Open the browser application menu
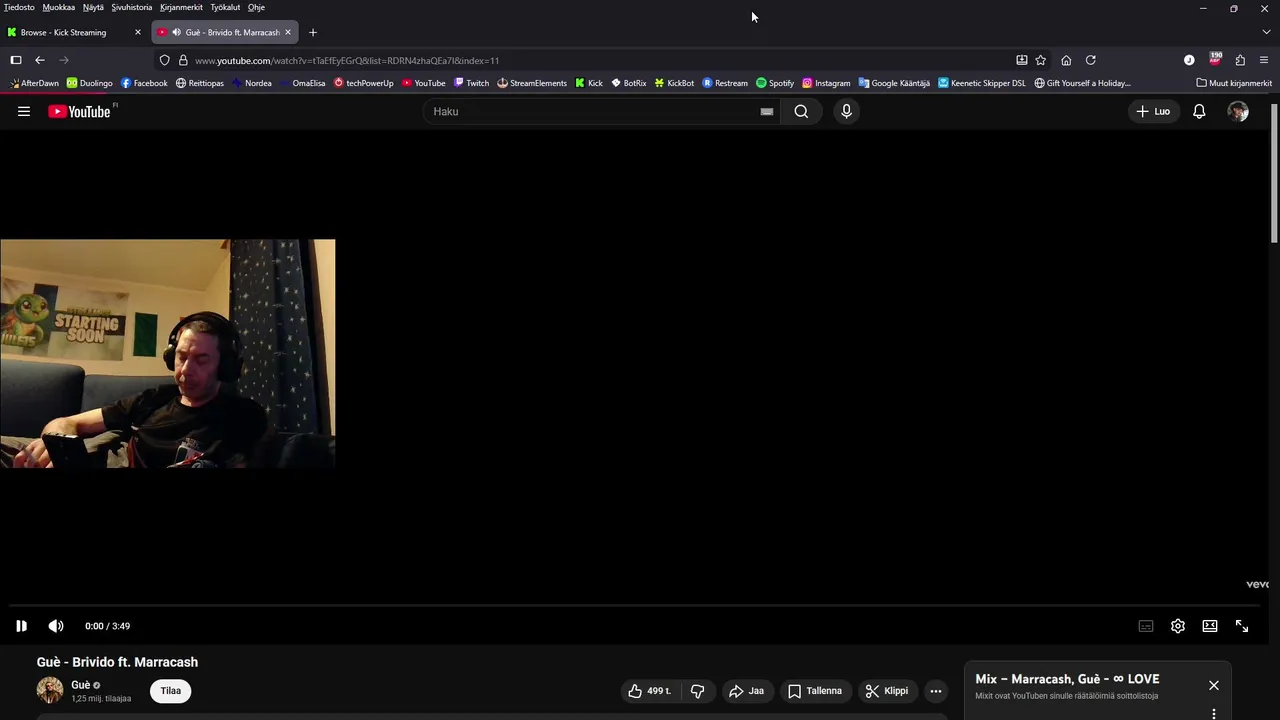This screenshot has height=720, width=1280. 1264,60
